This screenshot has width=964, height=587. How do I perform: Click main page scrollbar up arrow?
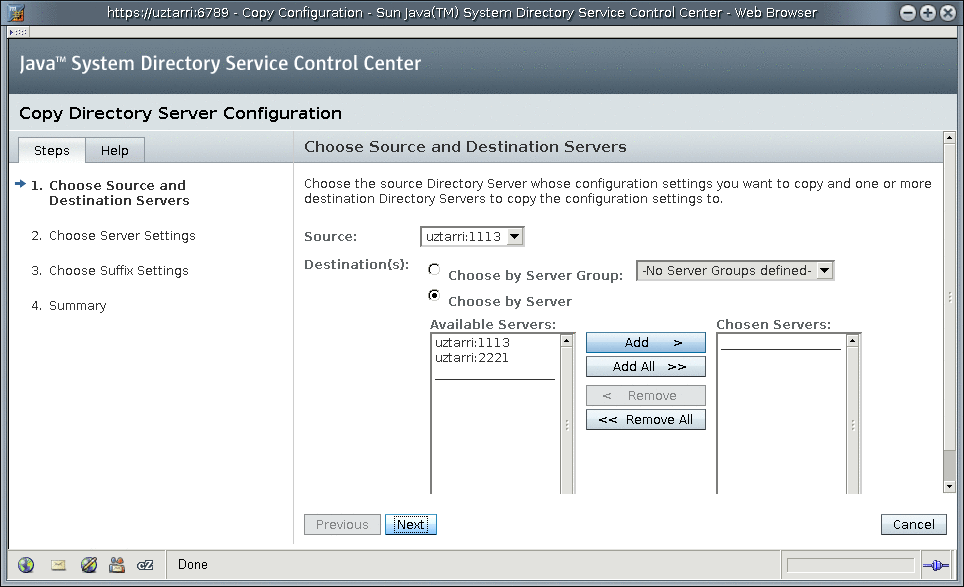click(949, 138)
